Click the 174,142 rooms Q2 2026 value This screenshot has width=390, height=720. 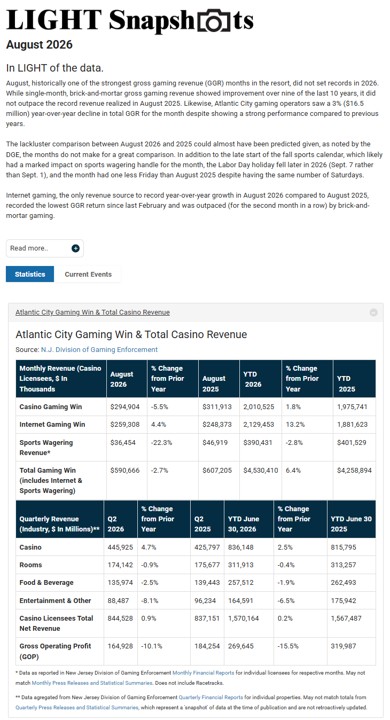pos(120,565)
